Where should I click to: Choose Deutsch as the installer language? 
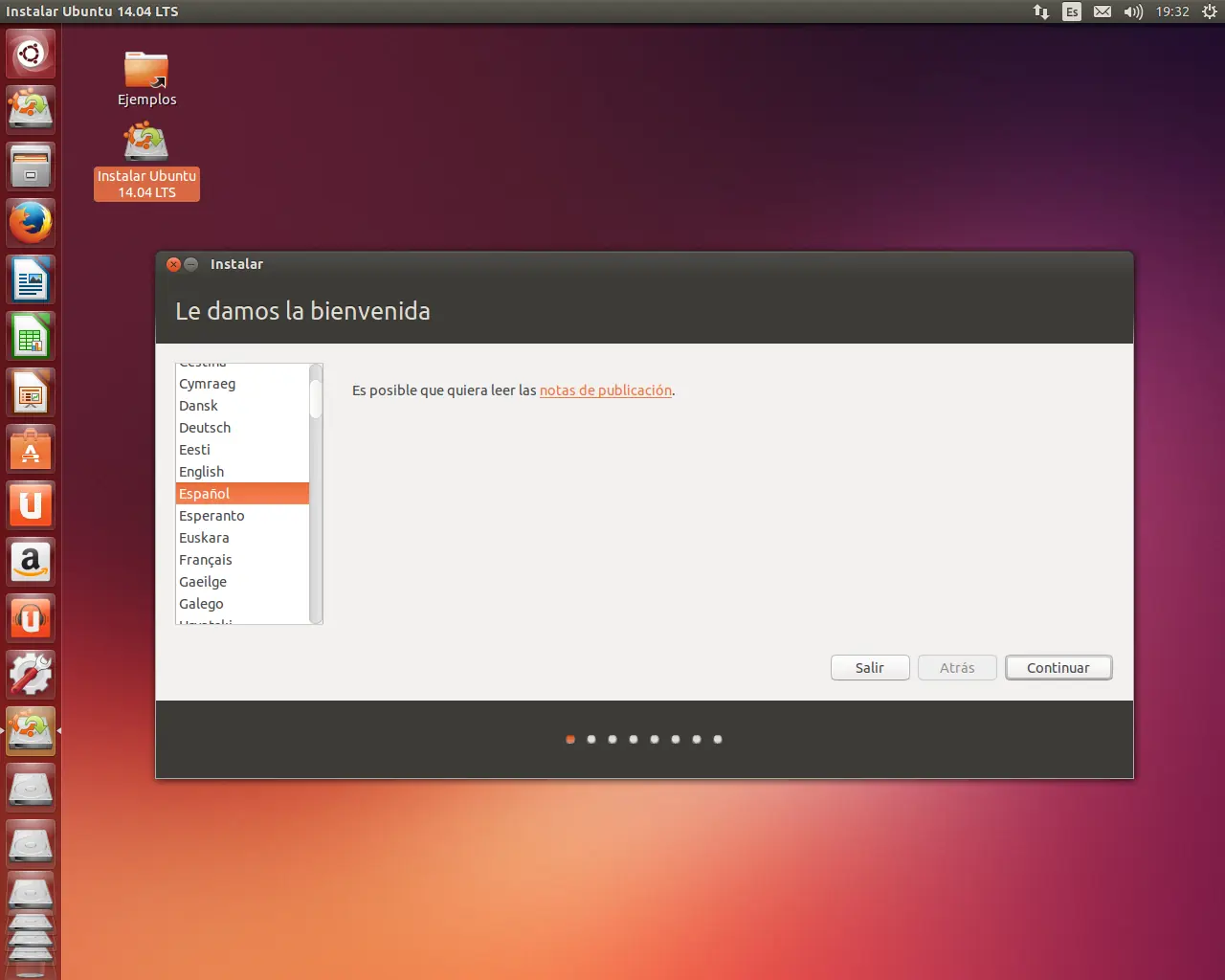point(243,428)
